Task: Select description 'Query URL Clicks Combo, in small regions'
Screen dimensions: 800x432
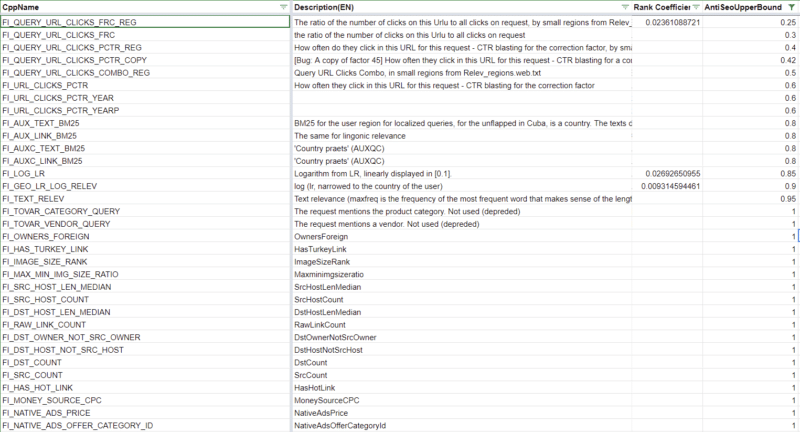Action: click(461, 73)
